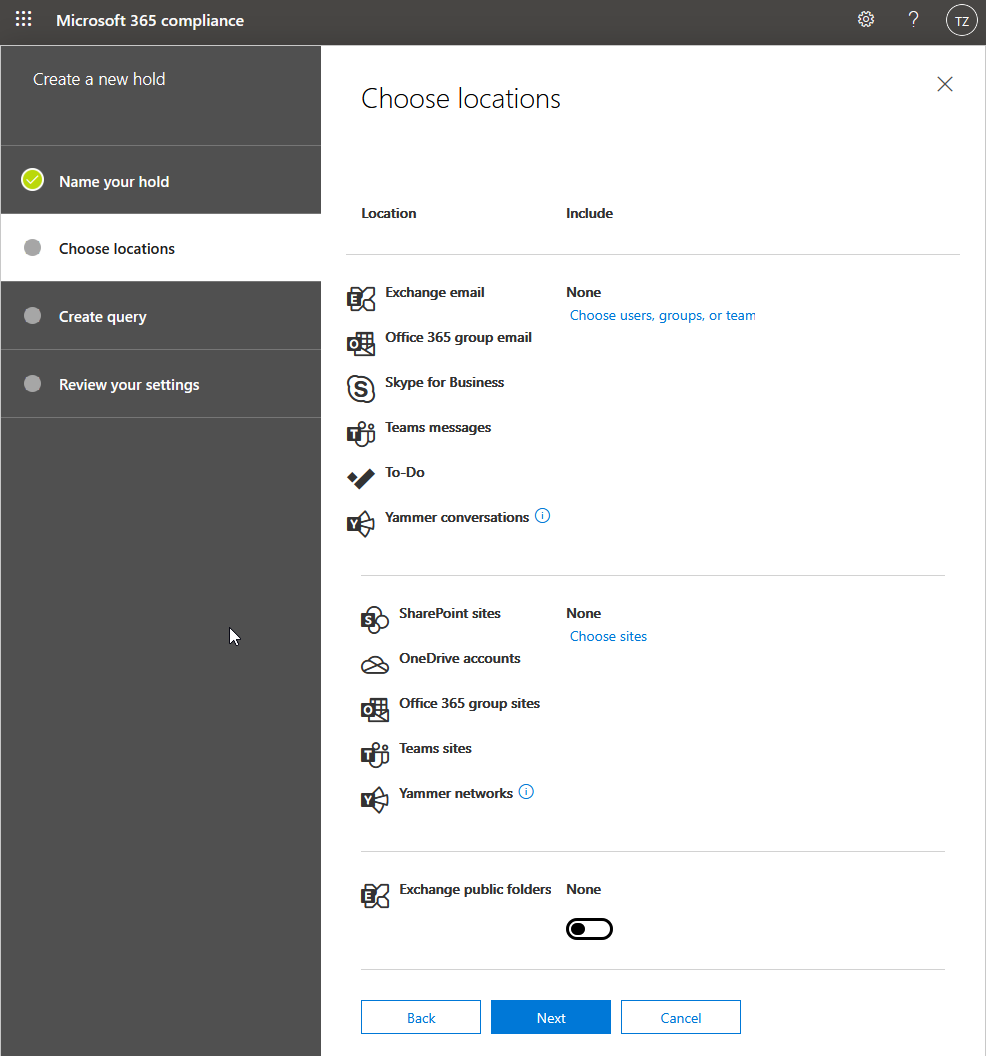
Task: Open the settings gear menu
Action: [865, 19]
